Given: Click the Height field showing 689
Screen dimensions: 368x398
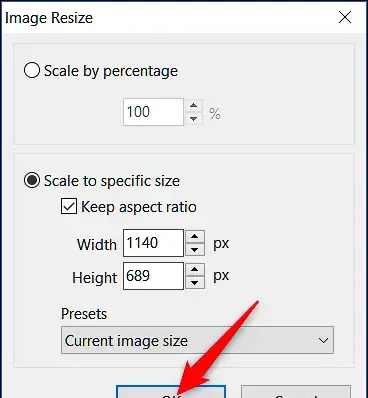Looking at the screenshot, I should point(153,276).
